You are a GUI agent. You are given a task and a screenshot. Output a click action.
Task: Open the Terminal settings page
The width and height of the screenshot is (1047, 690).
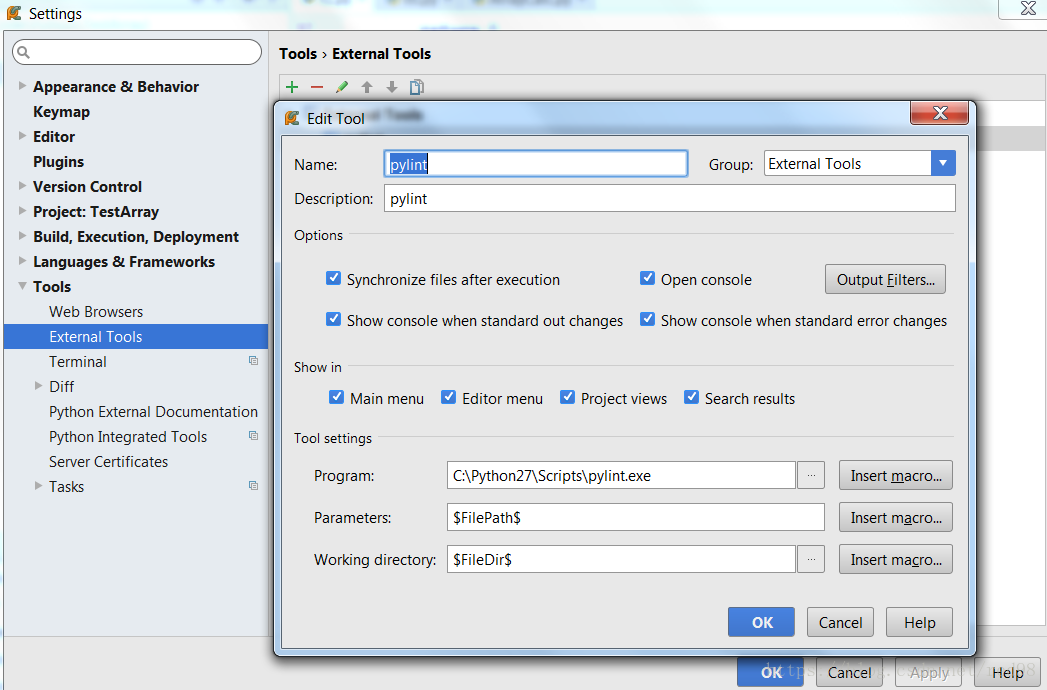[77, 361]
